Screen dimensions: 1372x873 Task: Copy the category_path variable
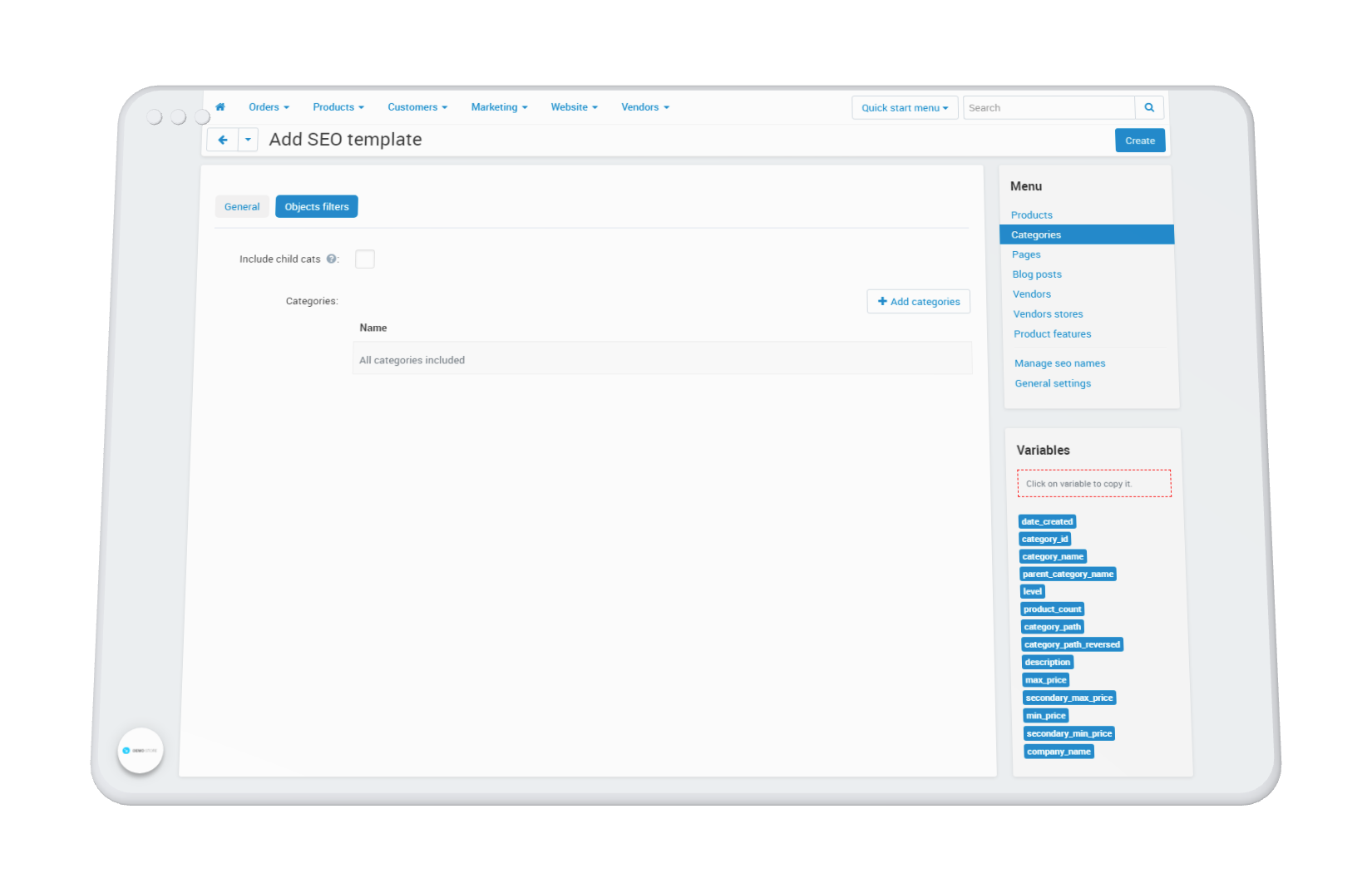click(1053, 627)
